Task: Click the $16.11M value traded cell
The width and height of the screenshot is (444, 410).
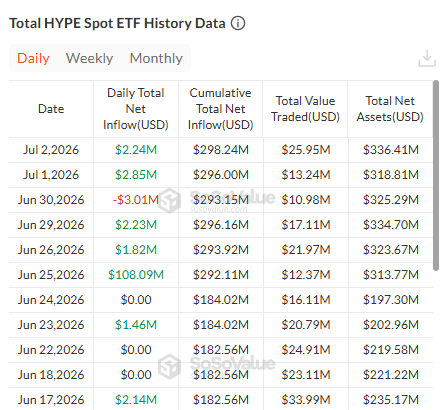Action: coord(306,300)
